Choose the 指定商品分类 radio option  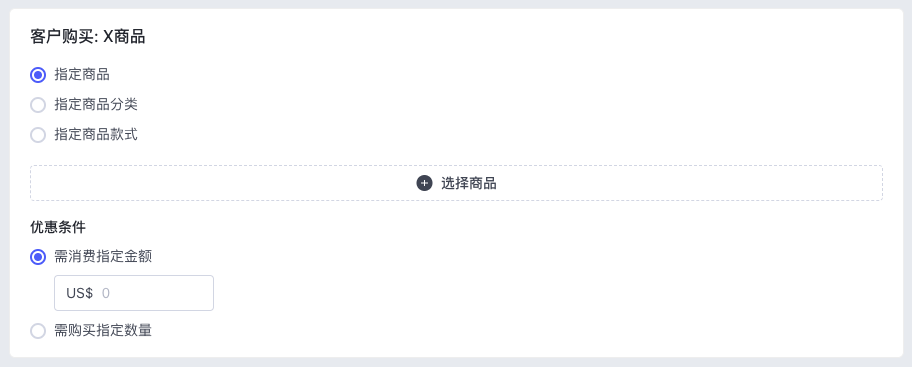38,105
